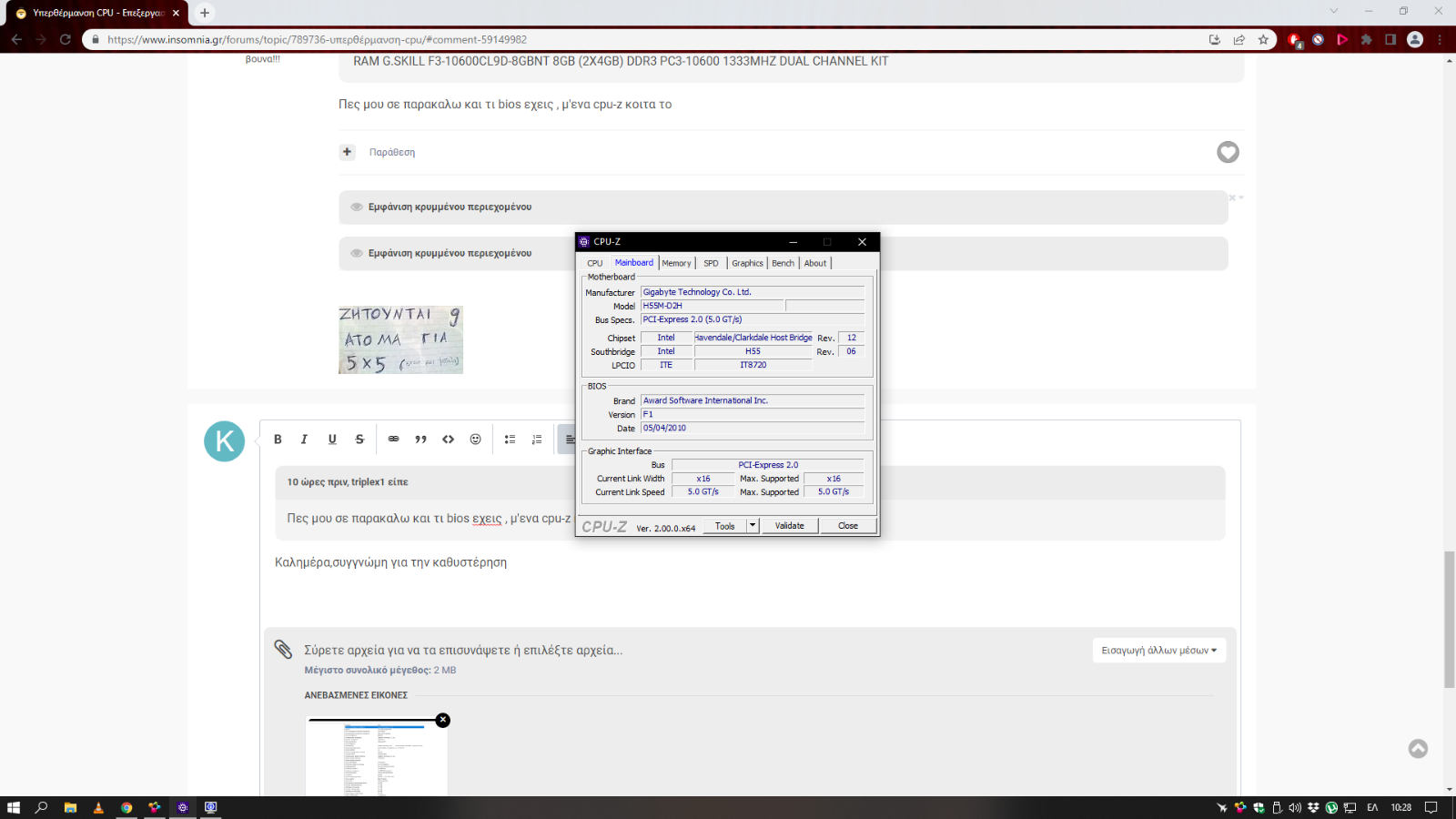Open a new browser tab
The width and height of the screenshot is (1456, 819).
[x=205, y=13]
